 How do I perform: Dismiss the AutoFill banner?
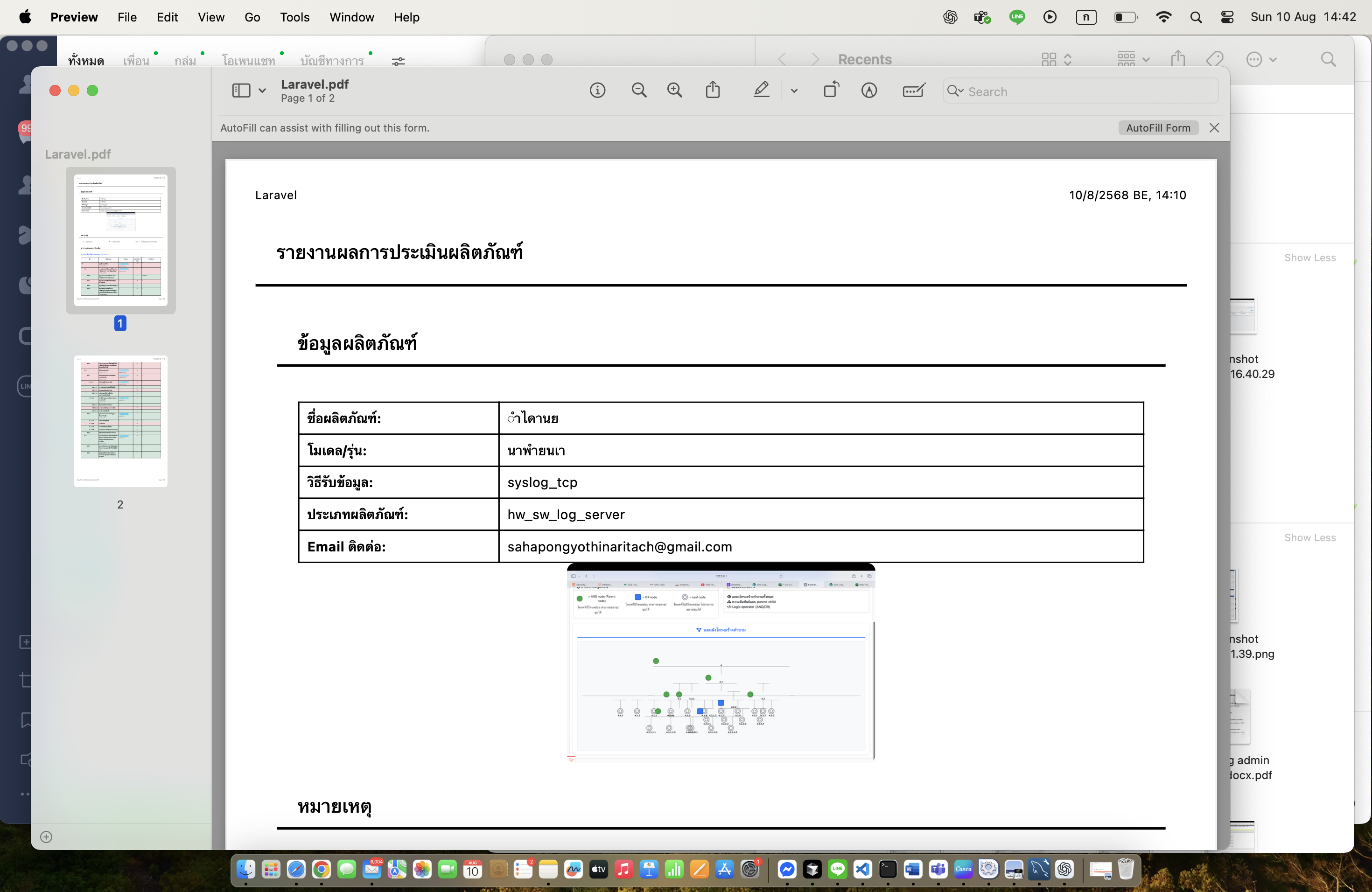click(1214, 128)
